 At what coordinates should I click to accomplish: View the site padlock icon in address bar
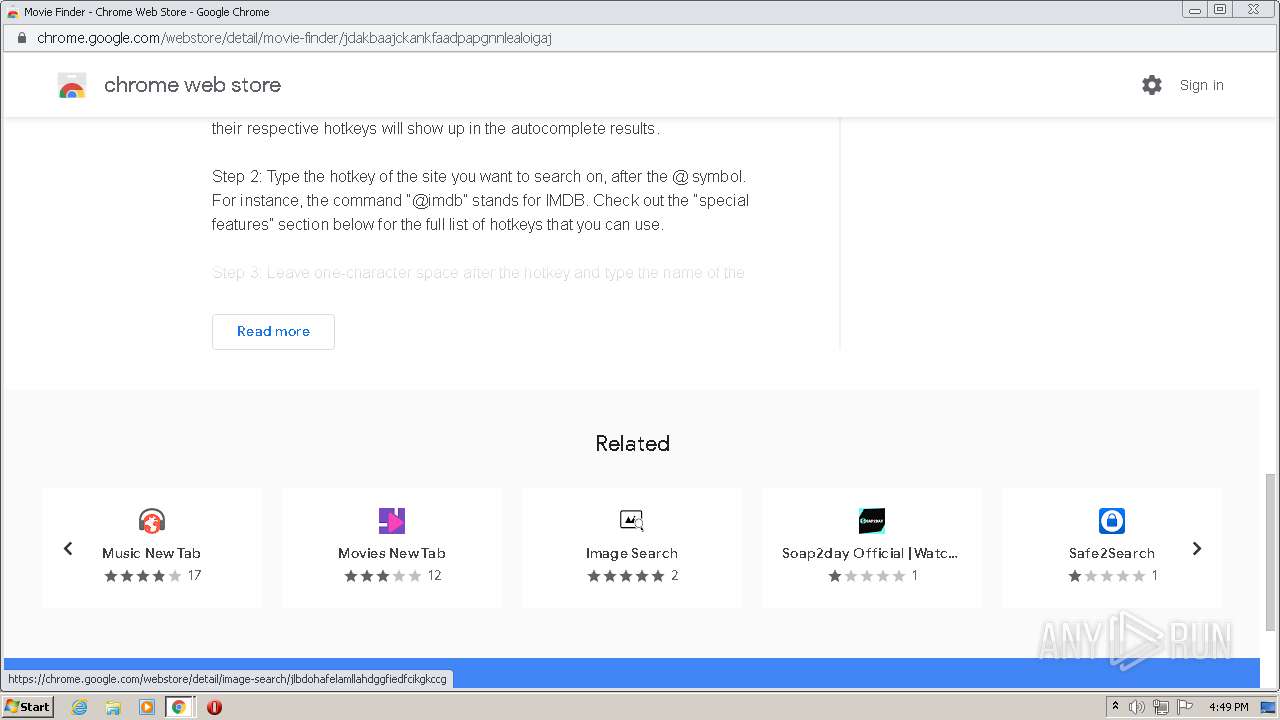[x=21, y=38]
